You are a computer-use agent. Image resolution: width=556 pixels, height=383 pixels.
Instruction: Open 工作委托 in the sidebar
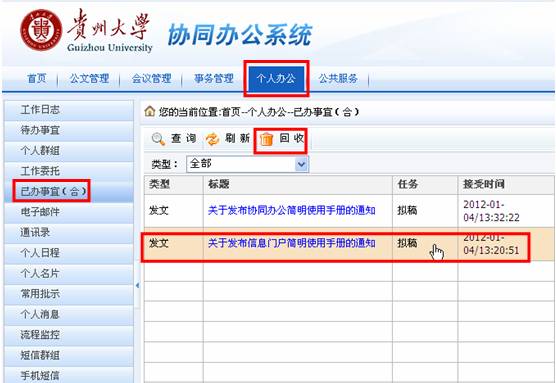[x=69, y=171]
